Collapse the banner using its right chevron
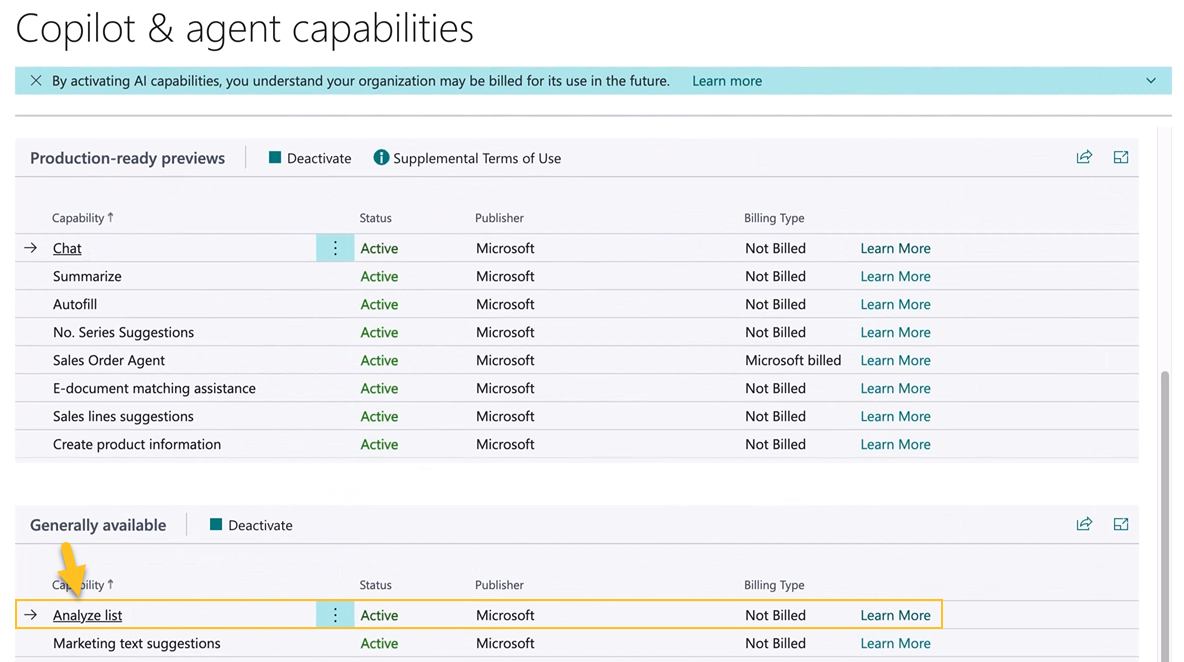This screenshot has width=1184, height=662. tap(1151, 80)
